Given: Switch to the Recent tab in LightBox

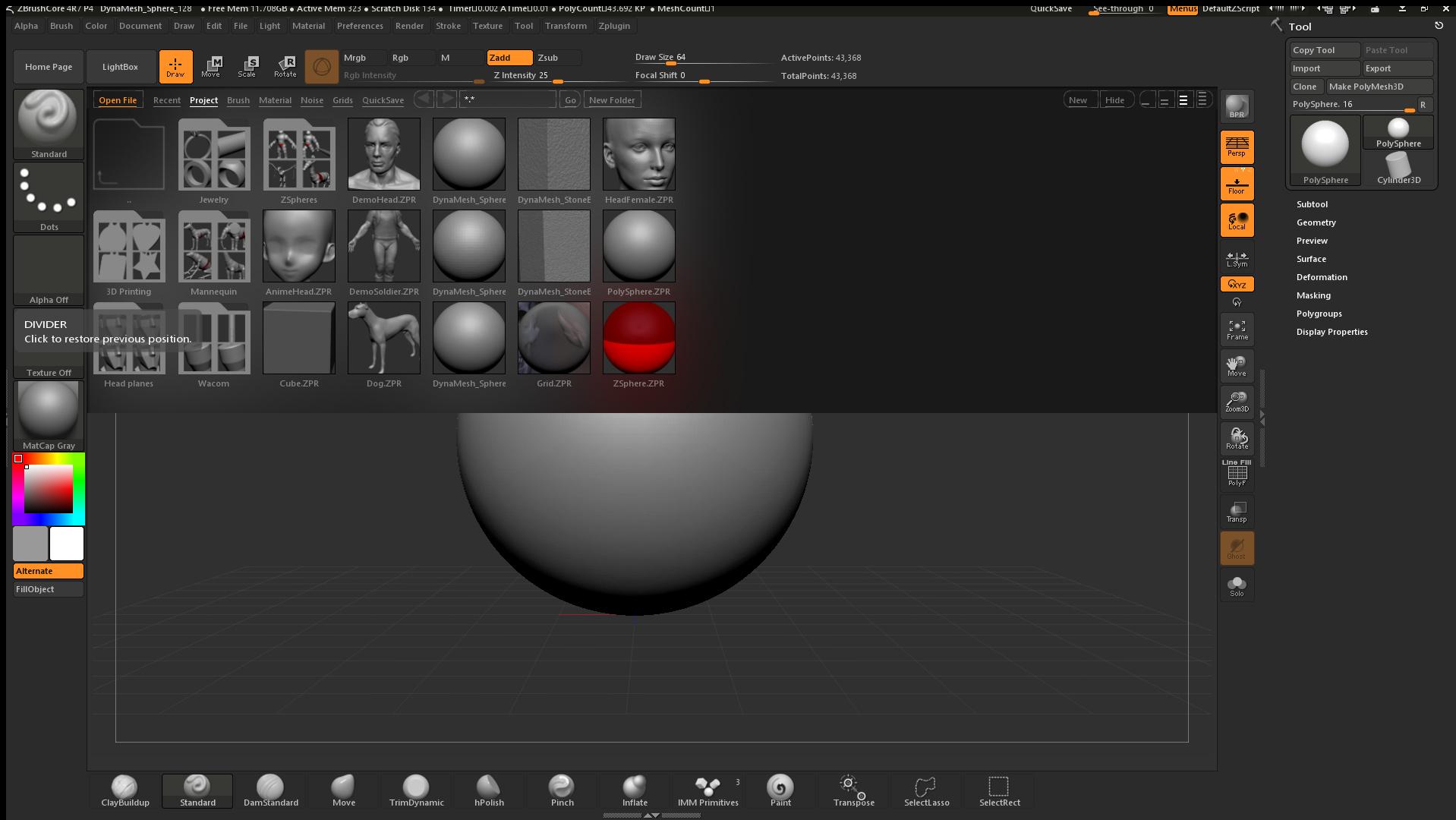Looking at the screenshot, I should pos(166,99).
